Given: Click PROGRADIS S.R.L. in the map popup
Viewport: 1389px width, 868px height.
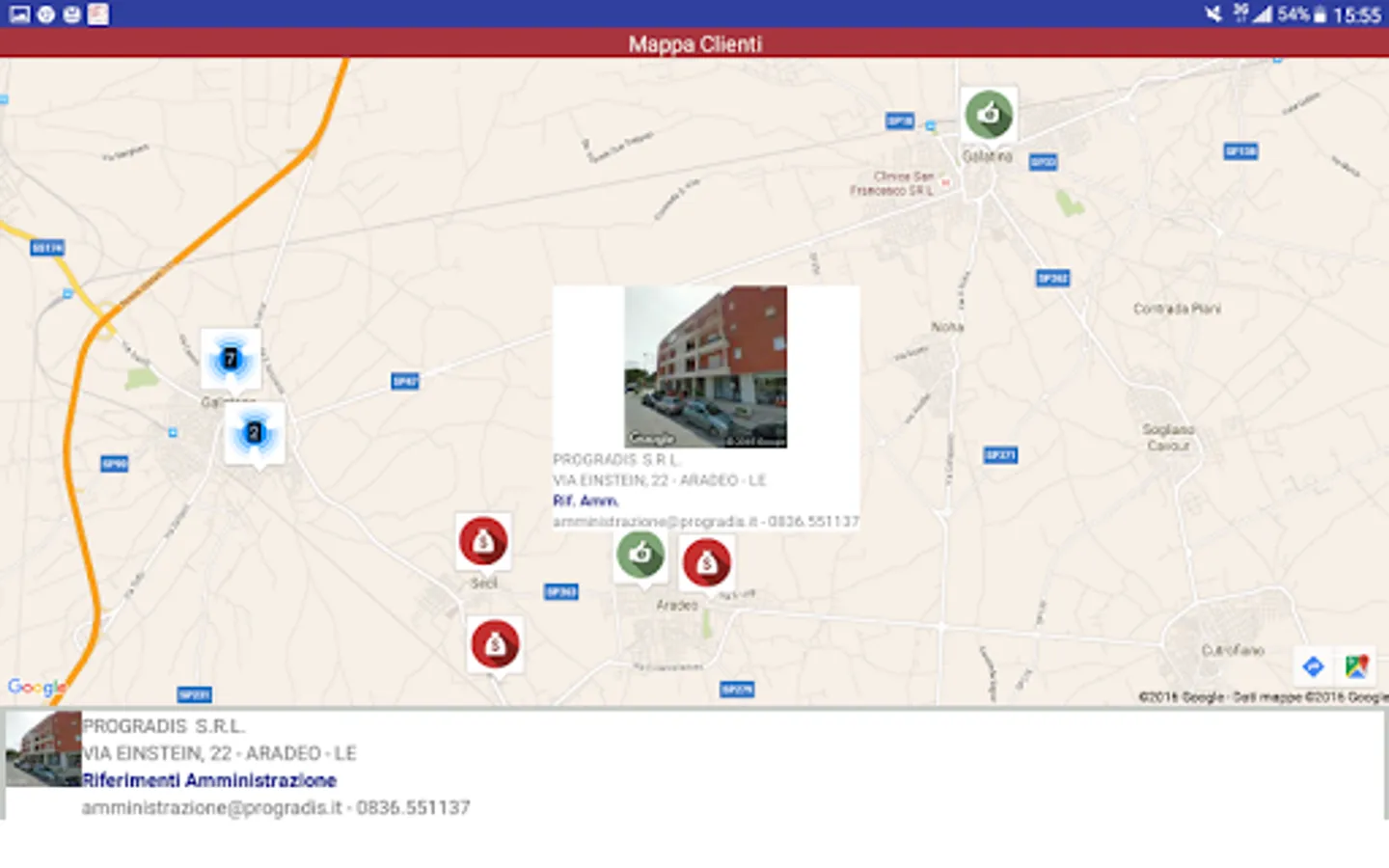Looking at the screenshot, I should tap(616, 459).
